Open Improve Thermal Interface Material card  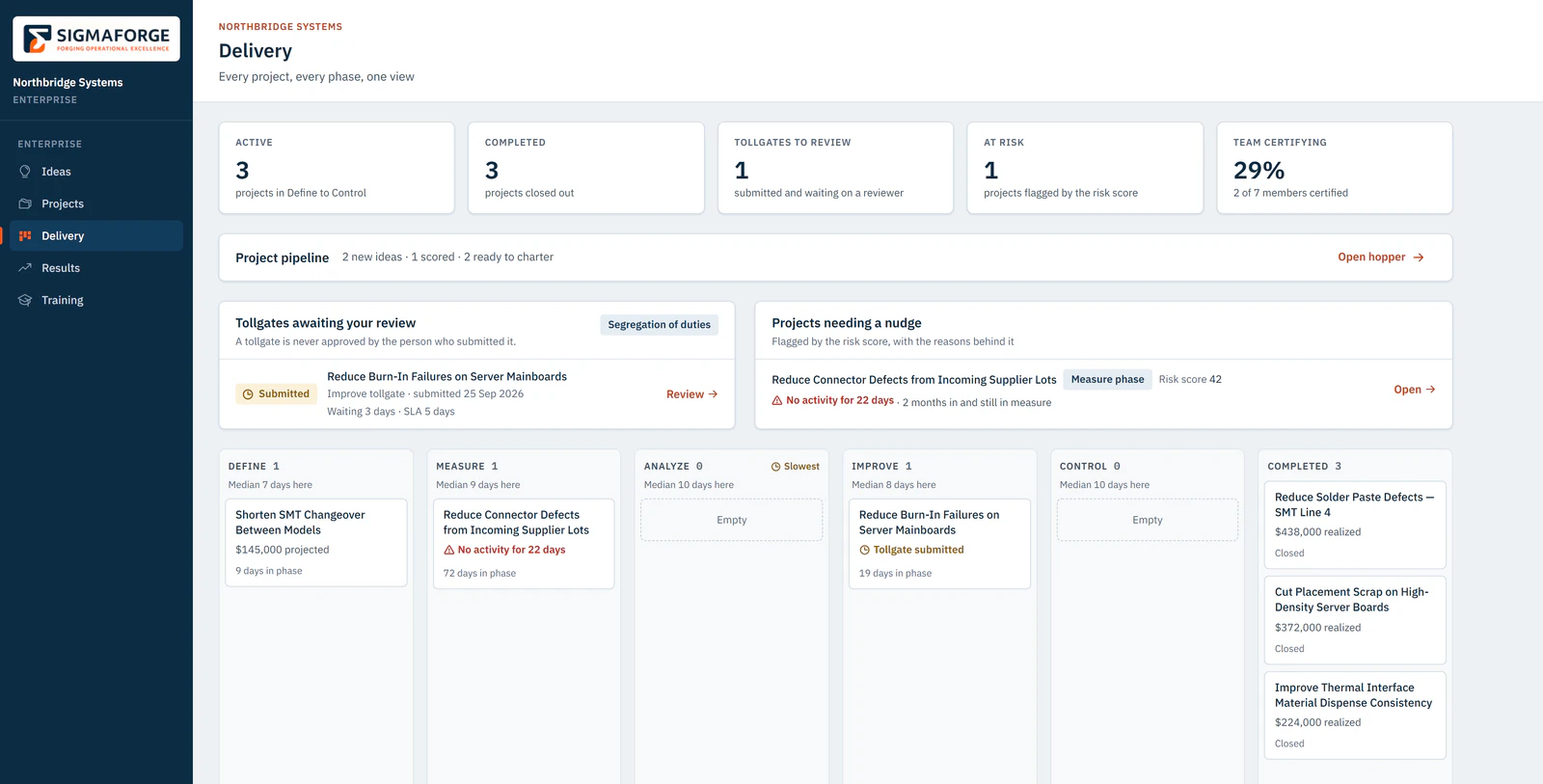1355,715
